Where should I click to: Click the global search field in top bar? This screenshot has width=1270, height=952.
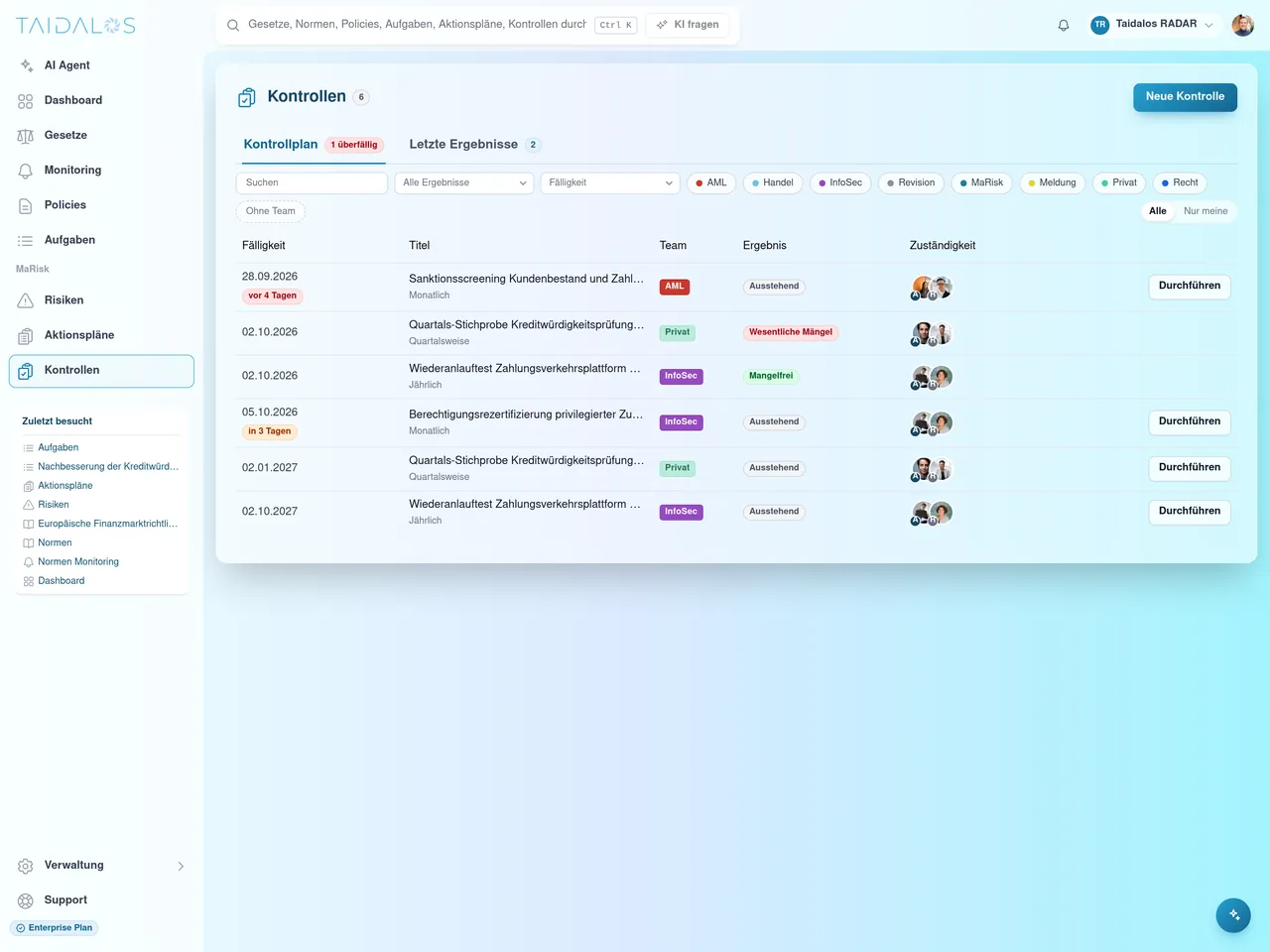417,25
